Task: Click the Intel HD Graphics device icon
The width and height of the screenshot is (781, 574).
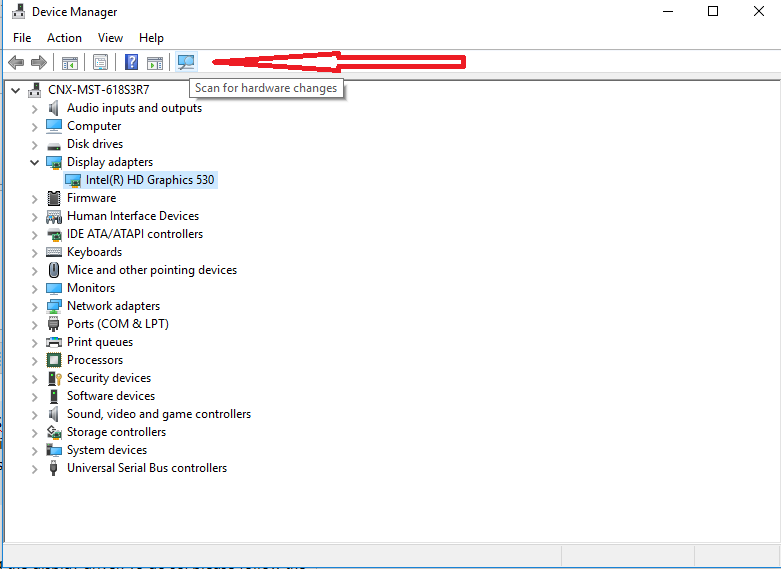Action: (73, 180)
